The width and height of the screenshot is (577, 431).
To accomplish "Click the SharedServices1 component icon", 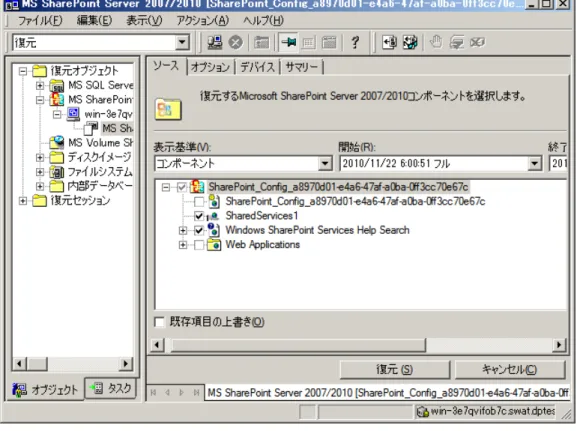I will click(x=213, y=216).
